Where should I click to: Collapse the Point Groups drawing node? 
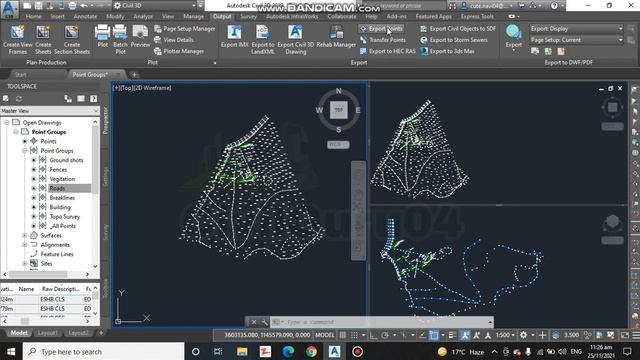[x=16, y=132]
